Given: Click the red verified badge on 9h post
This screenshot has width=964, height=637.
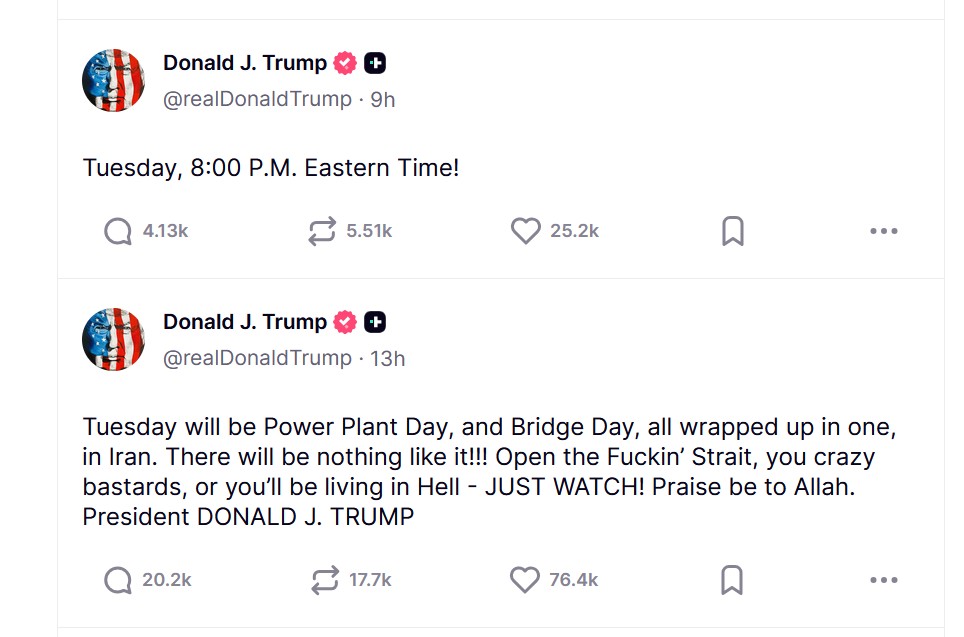Looking at the screenshot, I should [345, 63].
